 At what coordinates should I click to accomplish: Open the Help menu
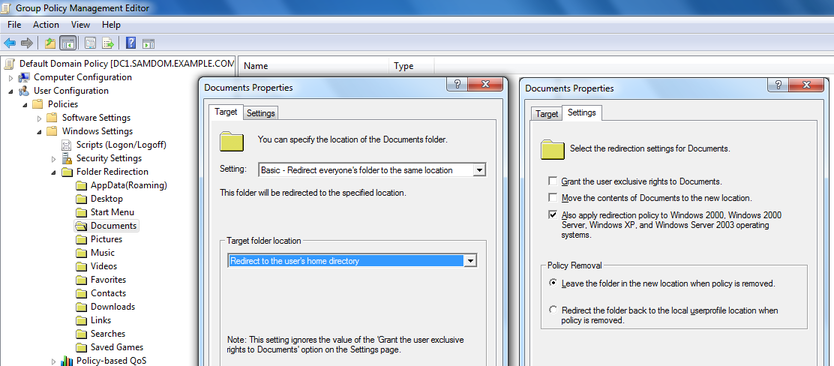111,24
